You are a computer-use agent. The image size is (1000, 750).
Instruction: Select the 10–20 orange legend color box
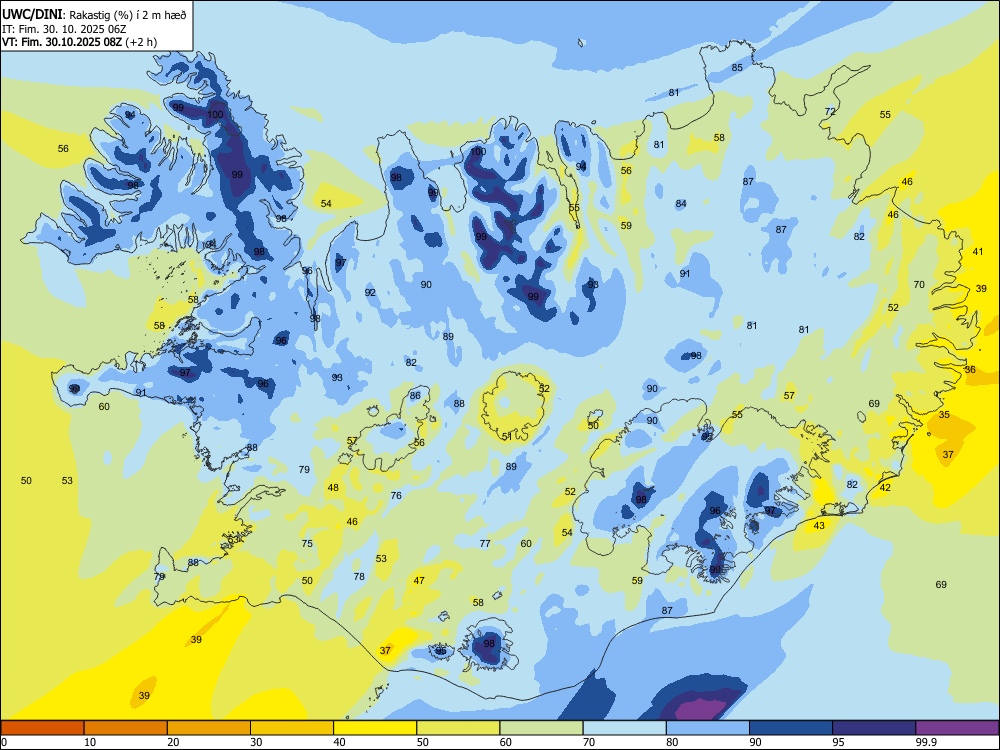[x=126, y=728]
